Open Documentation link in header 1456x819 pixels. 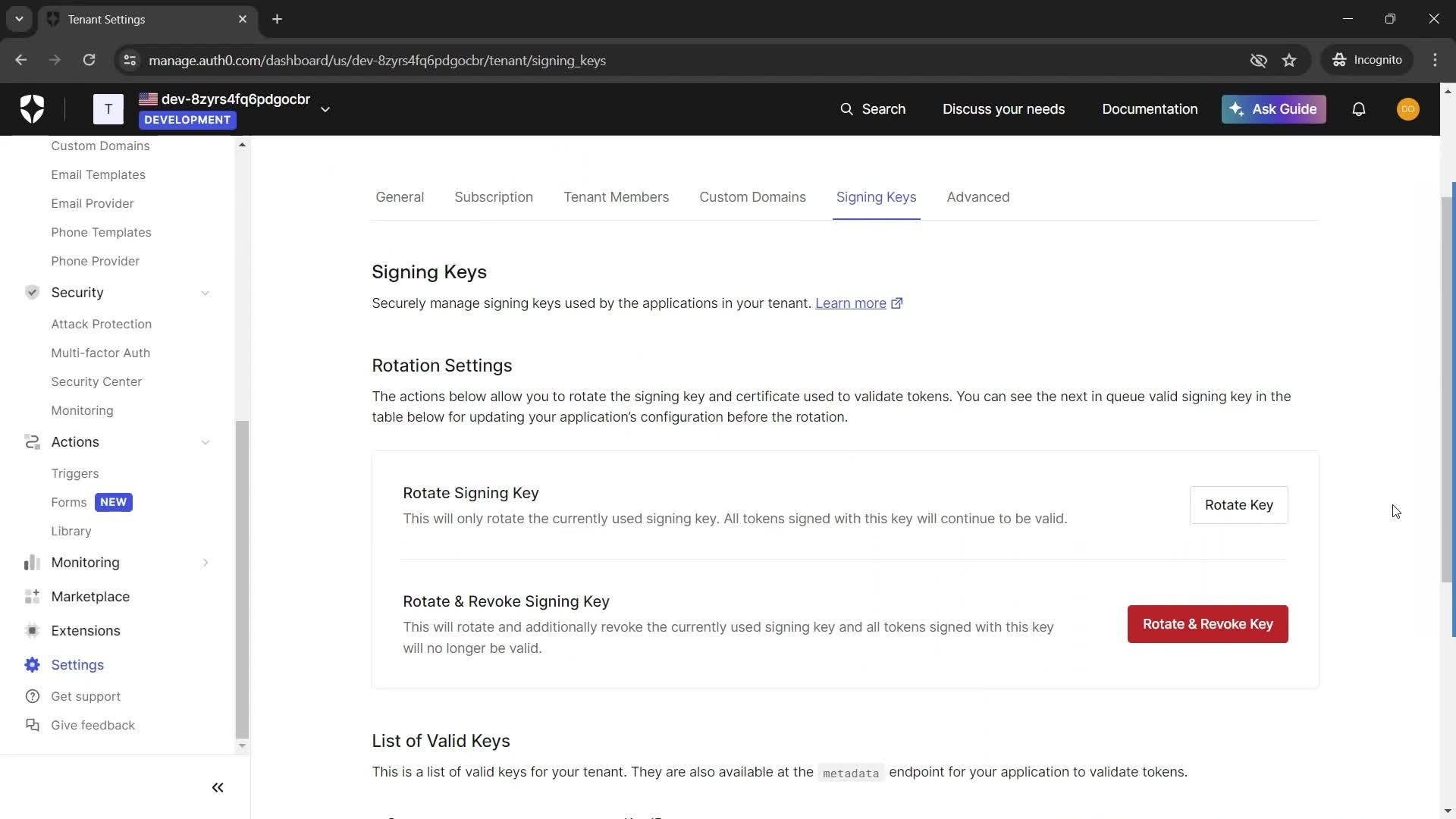[x=1150, y=109]
